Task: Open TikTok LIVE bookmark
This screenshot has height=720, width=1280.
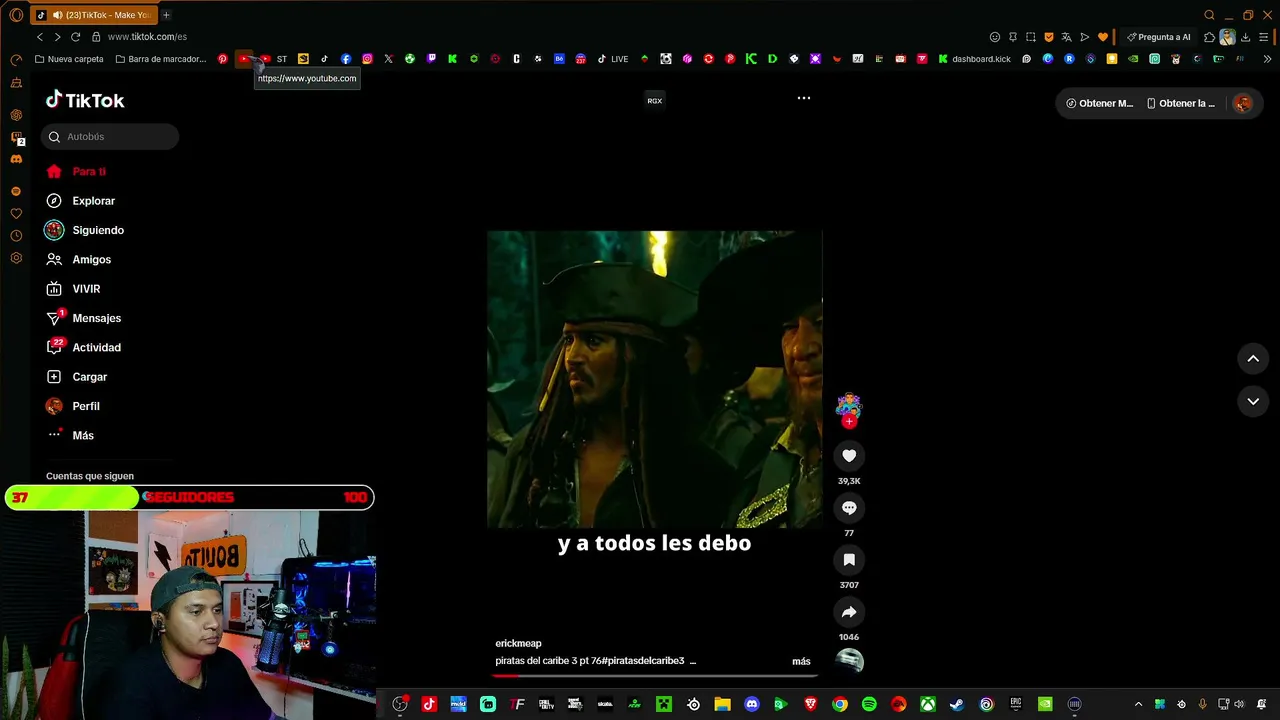Action: click(x=613, y=59)
